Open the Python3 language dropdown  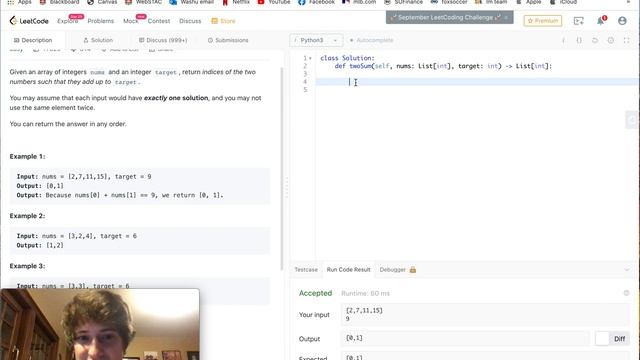tap(316, 40)
